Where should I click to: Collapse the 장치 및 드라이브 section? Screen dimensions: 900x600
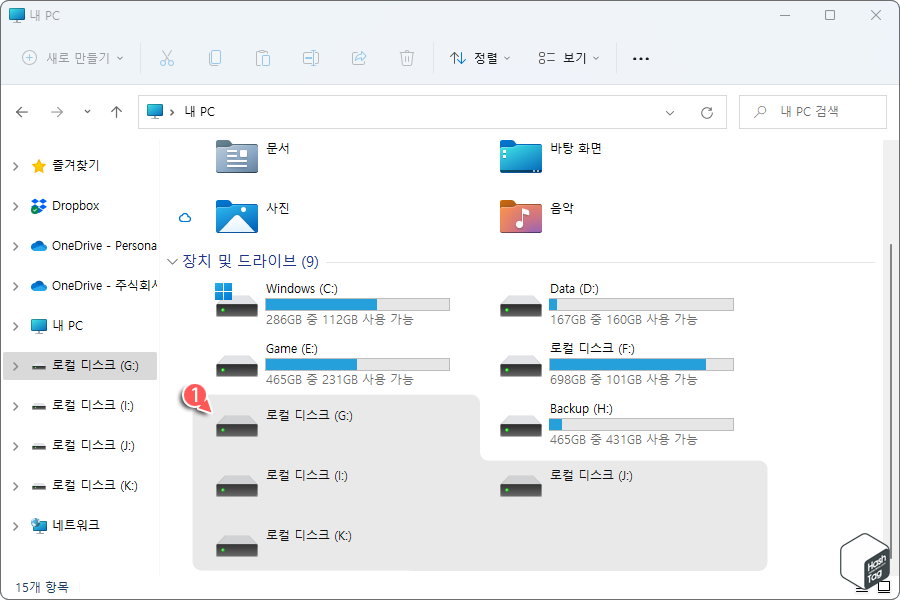tap(172, 260)
